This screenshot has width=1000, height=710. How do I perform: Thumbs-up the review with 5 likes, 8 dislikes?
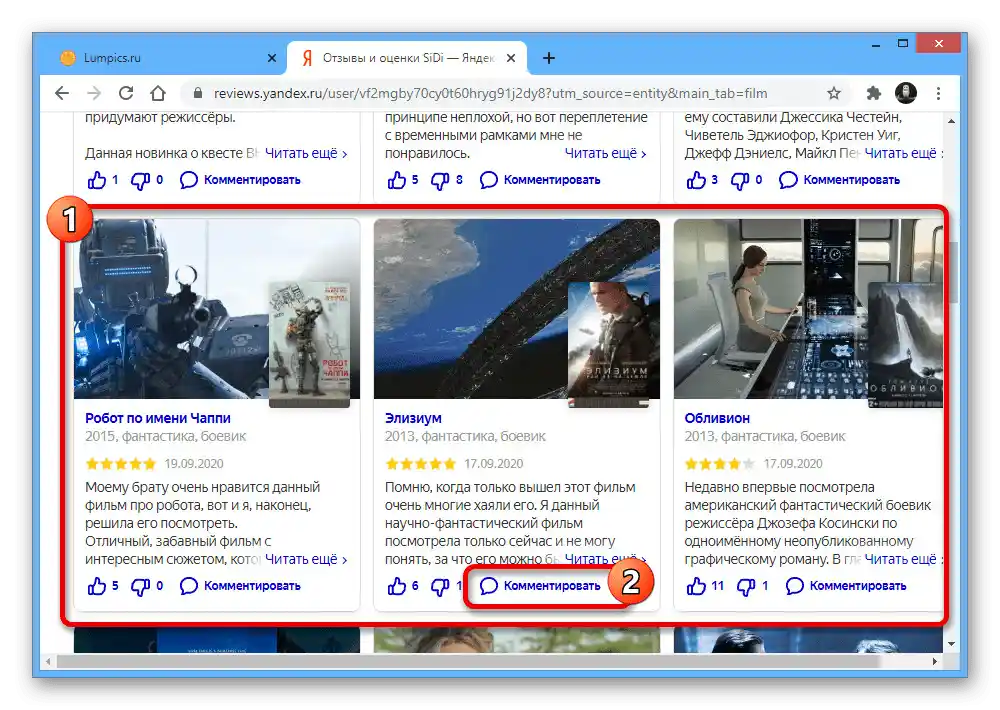point(396,180)
